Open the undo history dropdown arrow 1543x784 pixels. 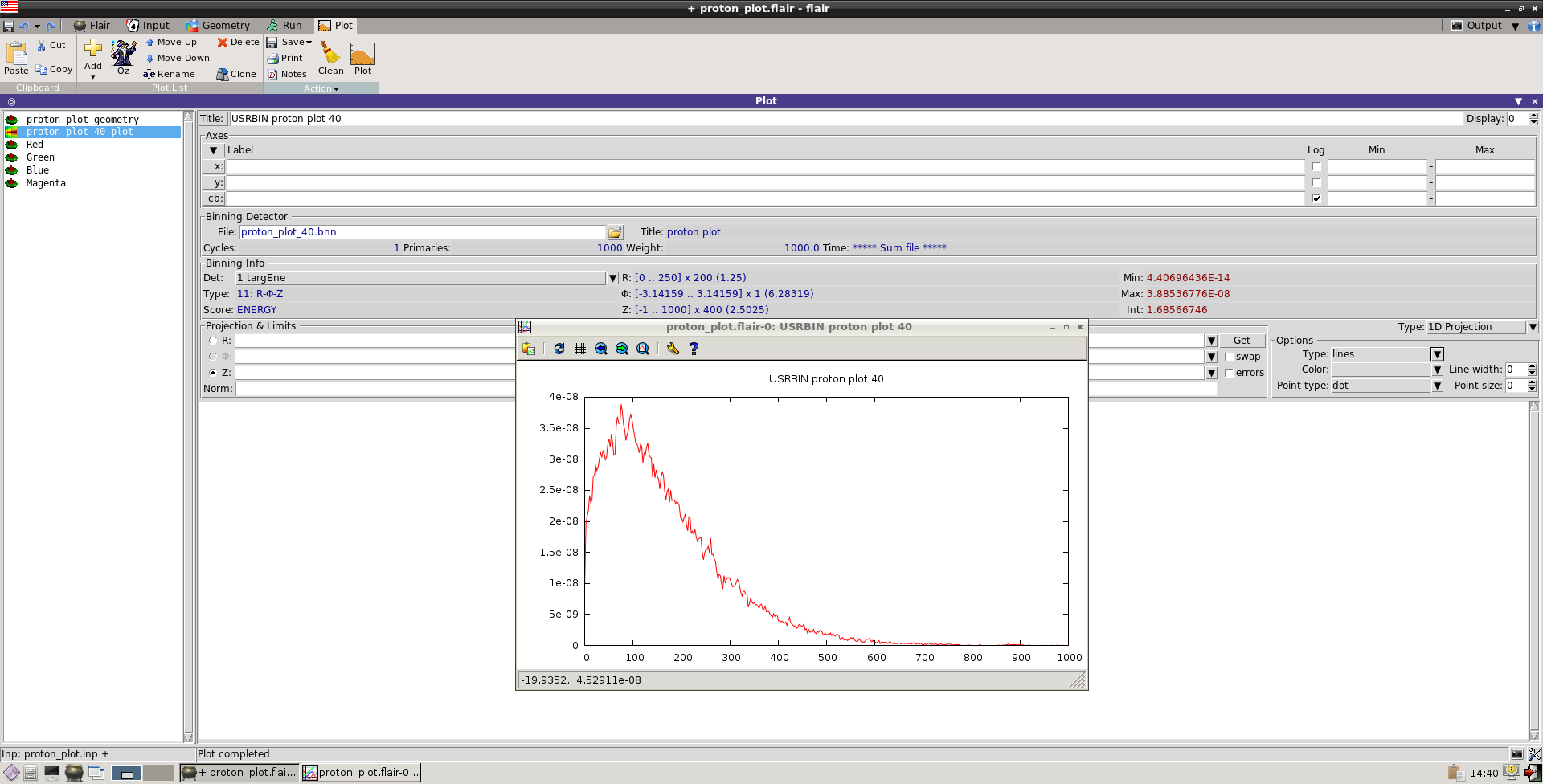click(x=37, y=26)
